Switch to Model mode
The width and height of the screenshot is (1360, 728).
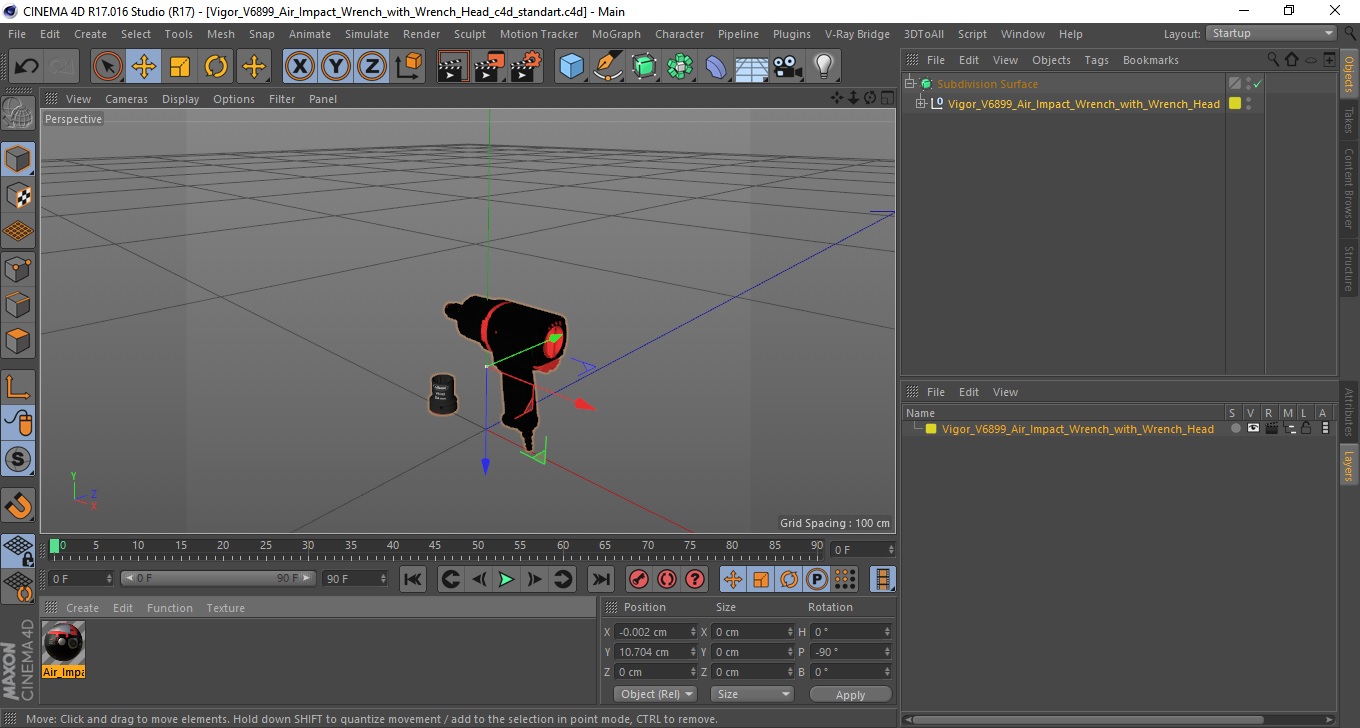pyautogui.click(x=18, y=159)
